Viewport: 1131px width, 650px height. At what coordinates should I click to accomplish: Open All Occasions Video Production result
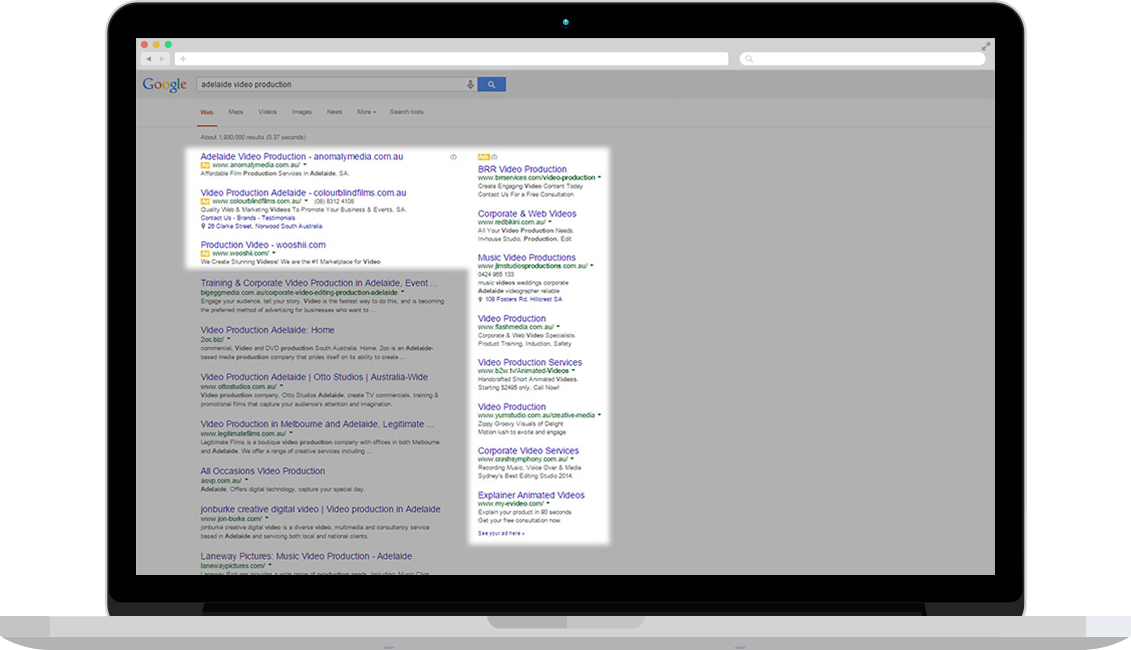(263, 471)
